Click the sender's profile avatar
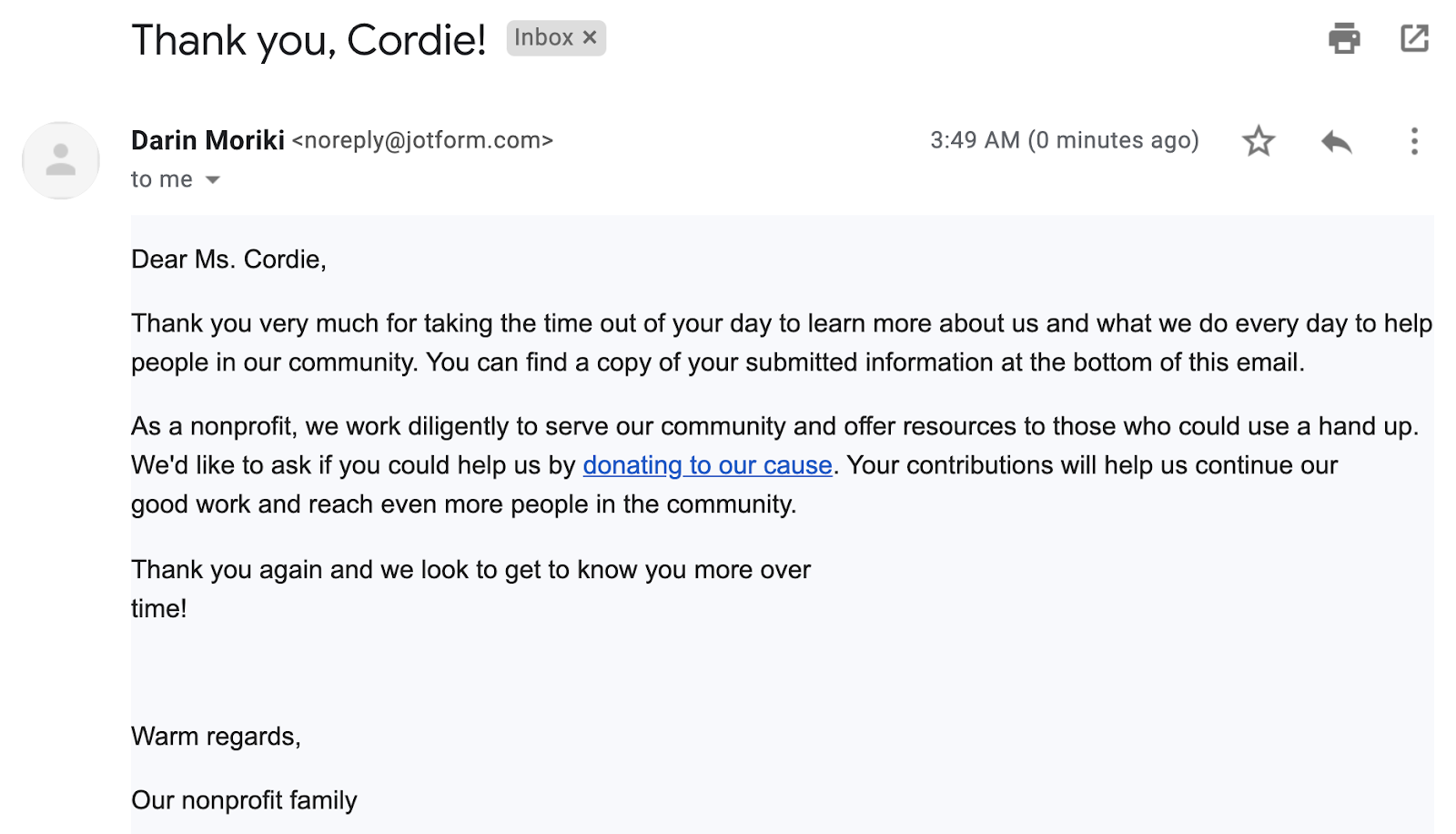Image resolution: width=1456 pixels, height=834 pixels. (x=61, y=160)
